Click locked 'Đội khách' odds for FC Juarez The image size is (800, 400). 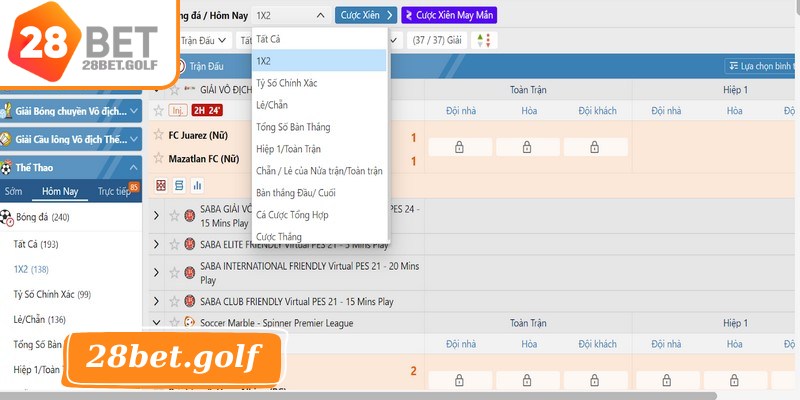click(595, 147)
